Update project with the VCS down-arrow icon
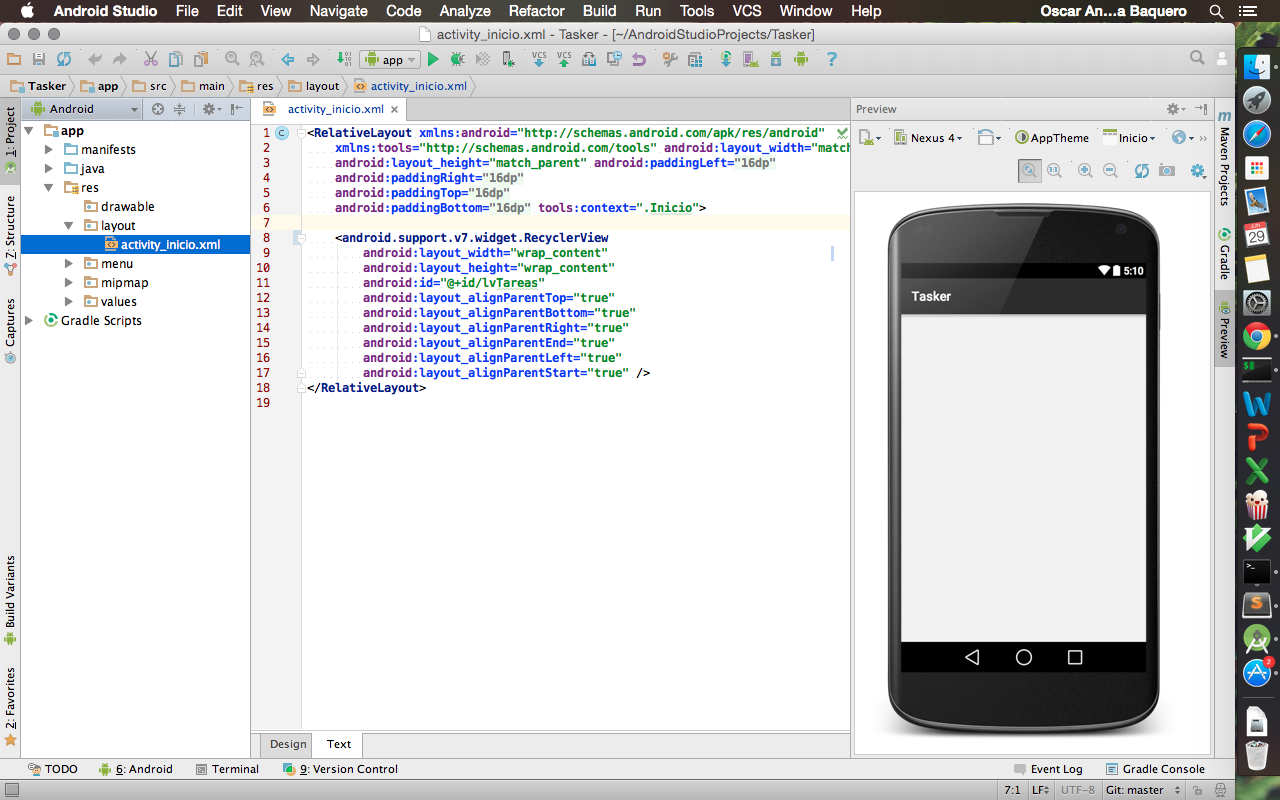 [539, 60]
